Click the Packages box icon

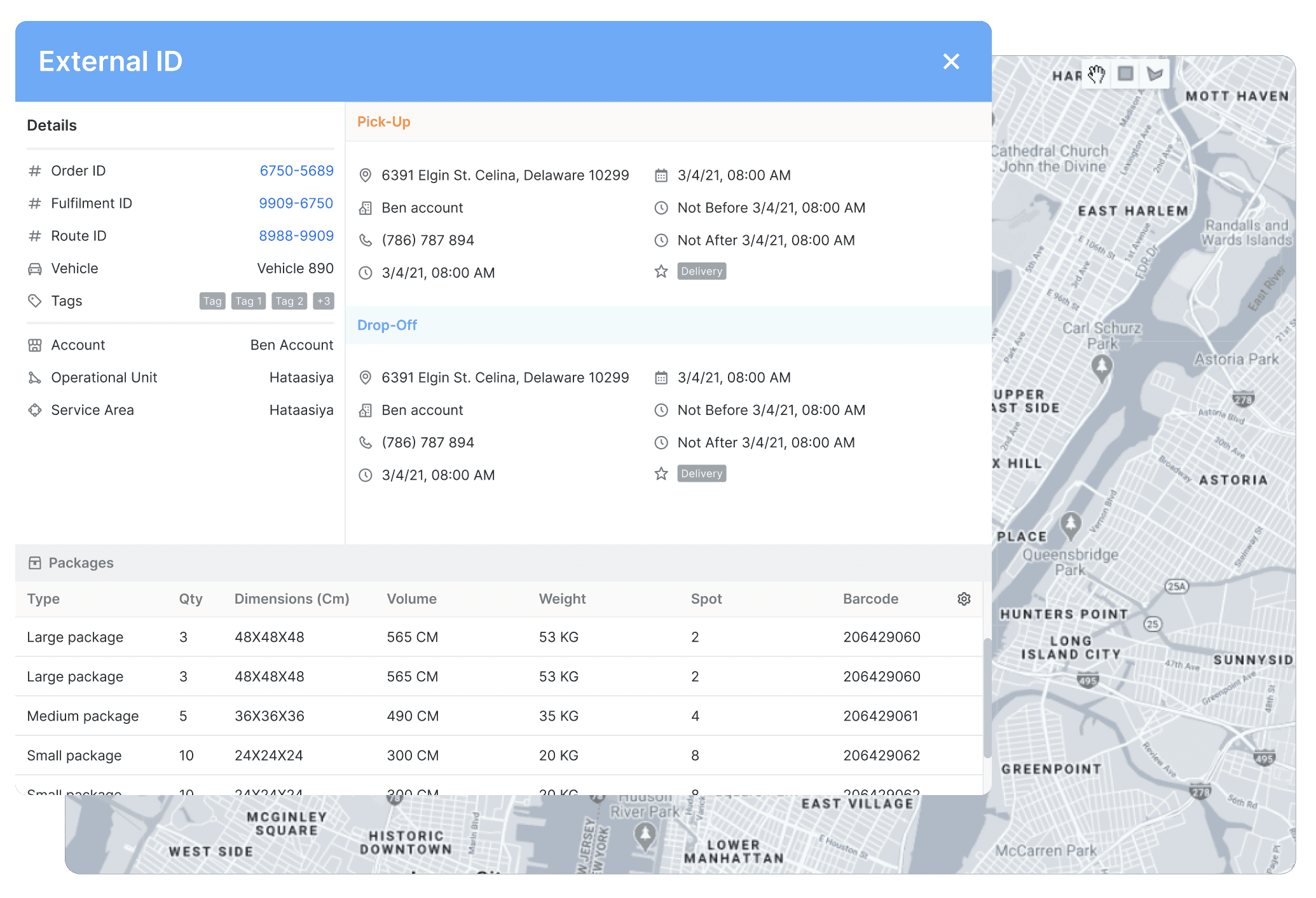tap(35, 563)
